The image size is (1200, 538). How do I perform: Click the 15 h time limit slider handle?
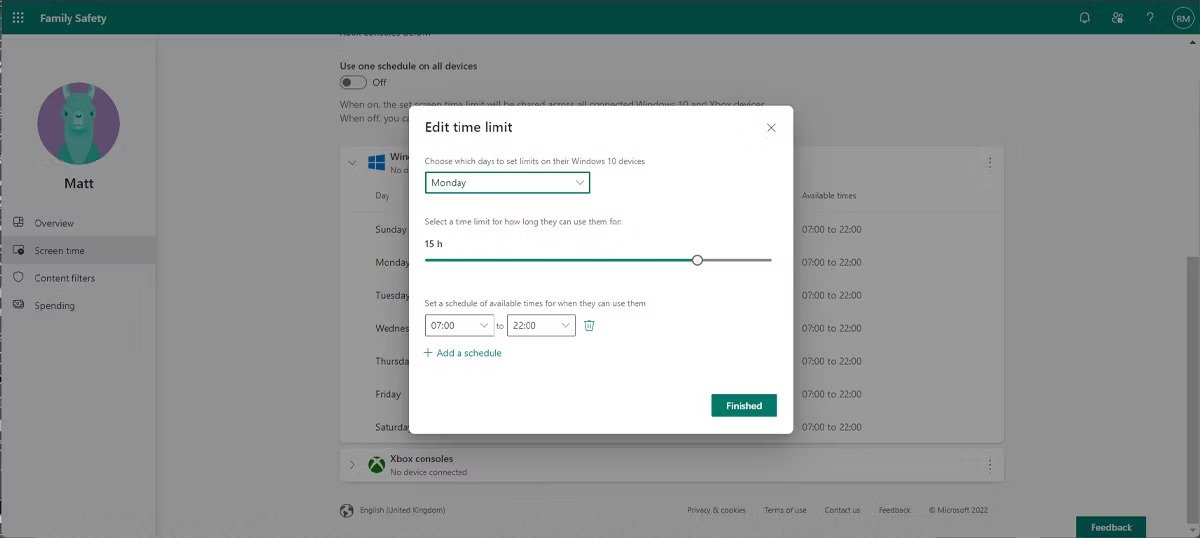tap(697, 260)
